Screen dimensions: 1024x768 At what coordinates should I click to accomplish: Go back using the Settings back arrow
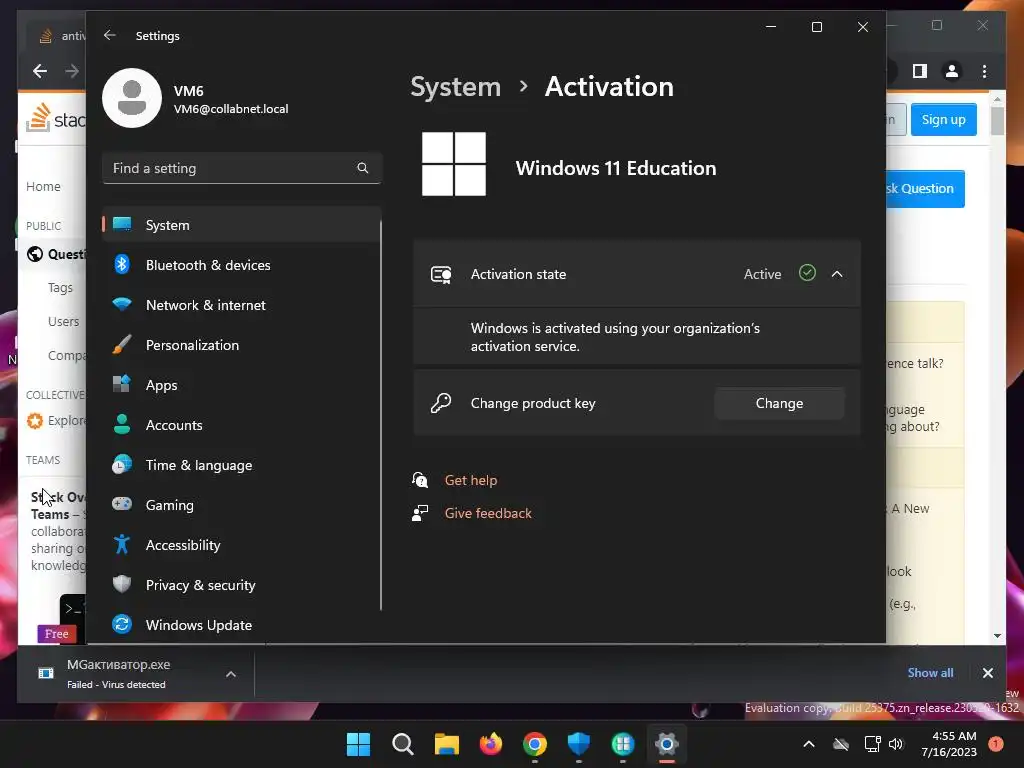click(109, 35)
